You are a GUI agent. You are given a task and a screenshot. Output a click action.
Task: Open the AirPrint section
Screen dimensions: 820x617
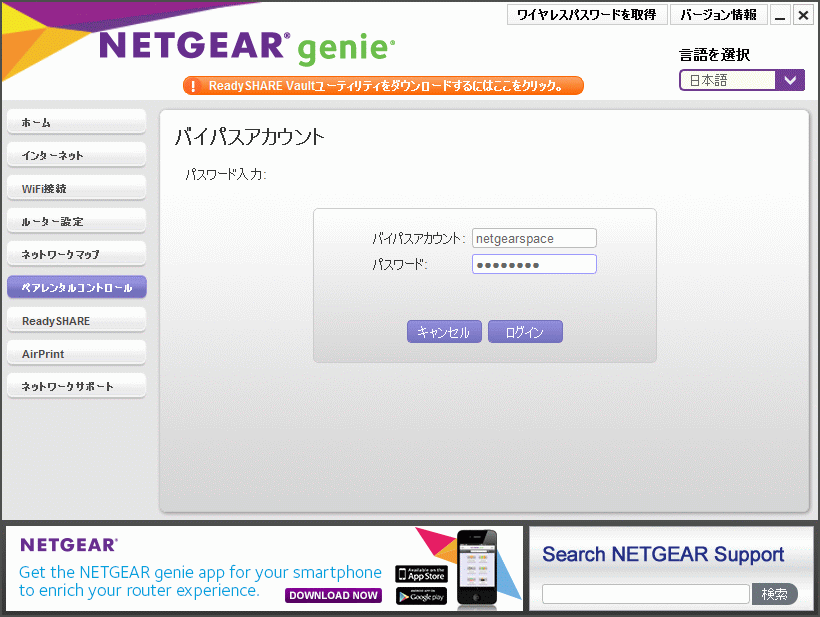76,354
